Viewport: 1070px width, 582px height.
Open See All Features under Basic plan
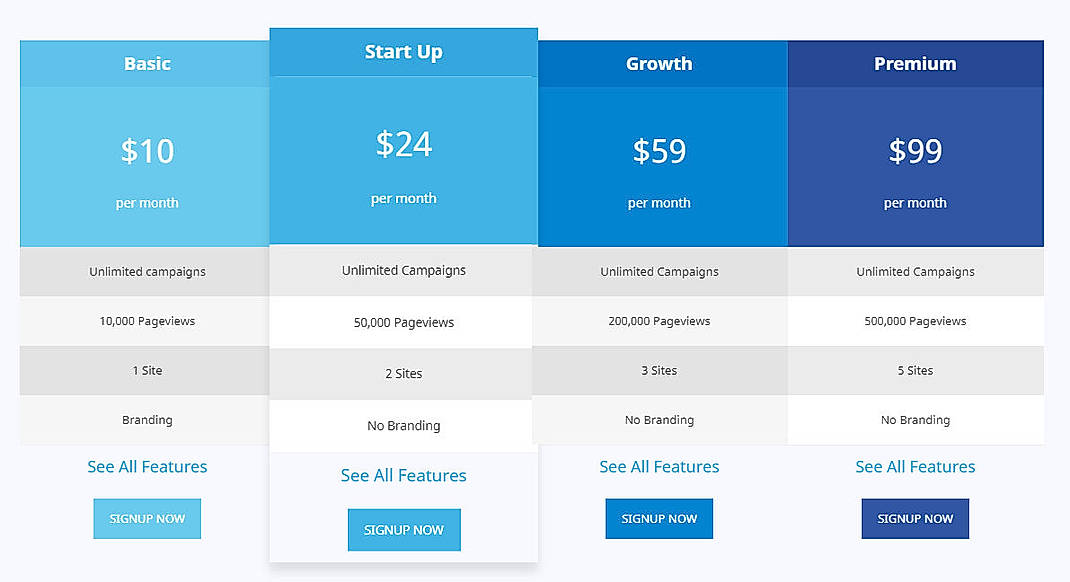(147, 466)
